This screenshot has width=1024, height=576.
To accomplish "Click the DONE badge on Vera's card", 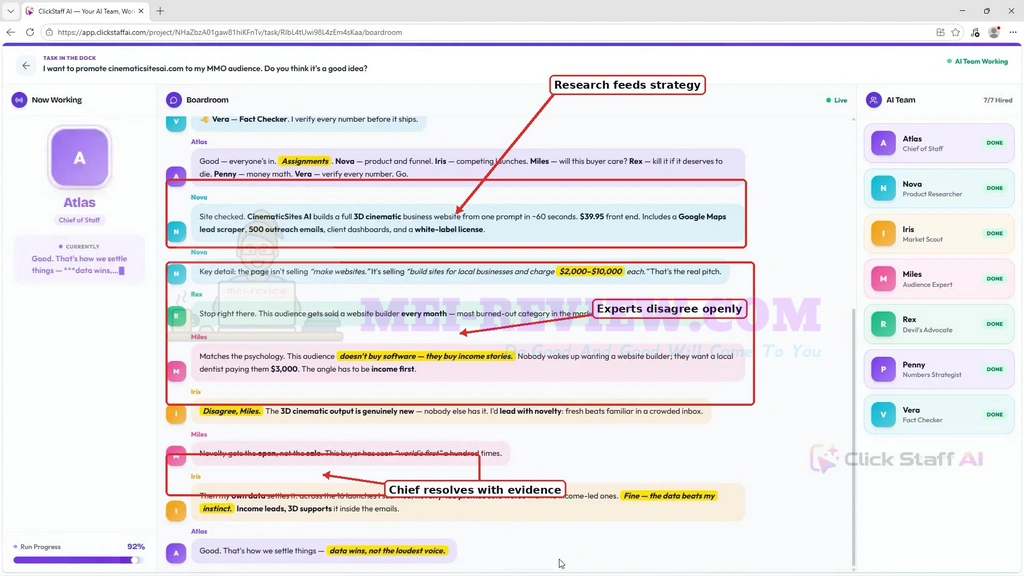I will (x=995, y=415).
